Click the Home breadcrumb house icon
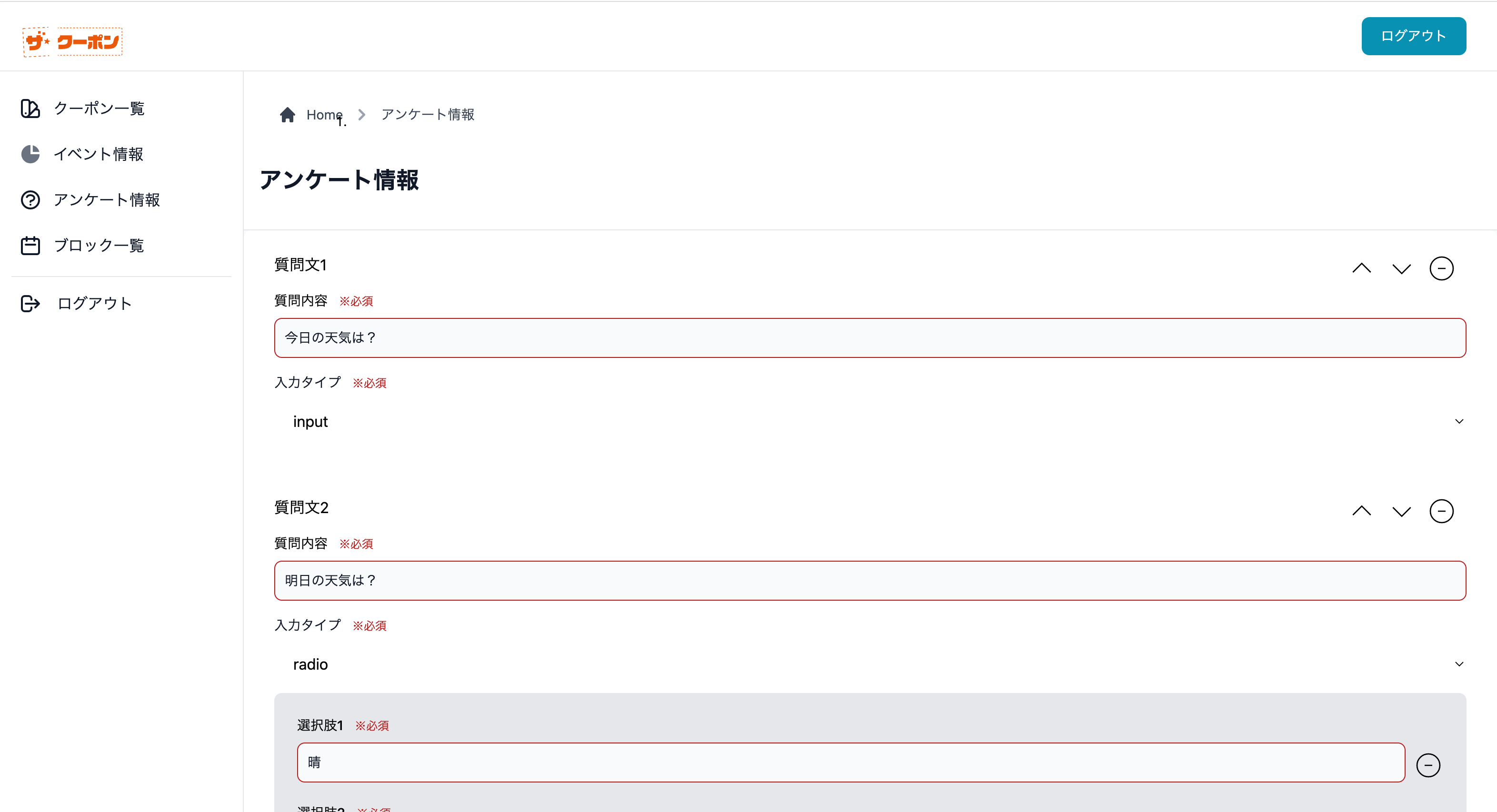The image size is (1497, 812). pos(287,114)
